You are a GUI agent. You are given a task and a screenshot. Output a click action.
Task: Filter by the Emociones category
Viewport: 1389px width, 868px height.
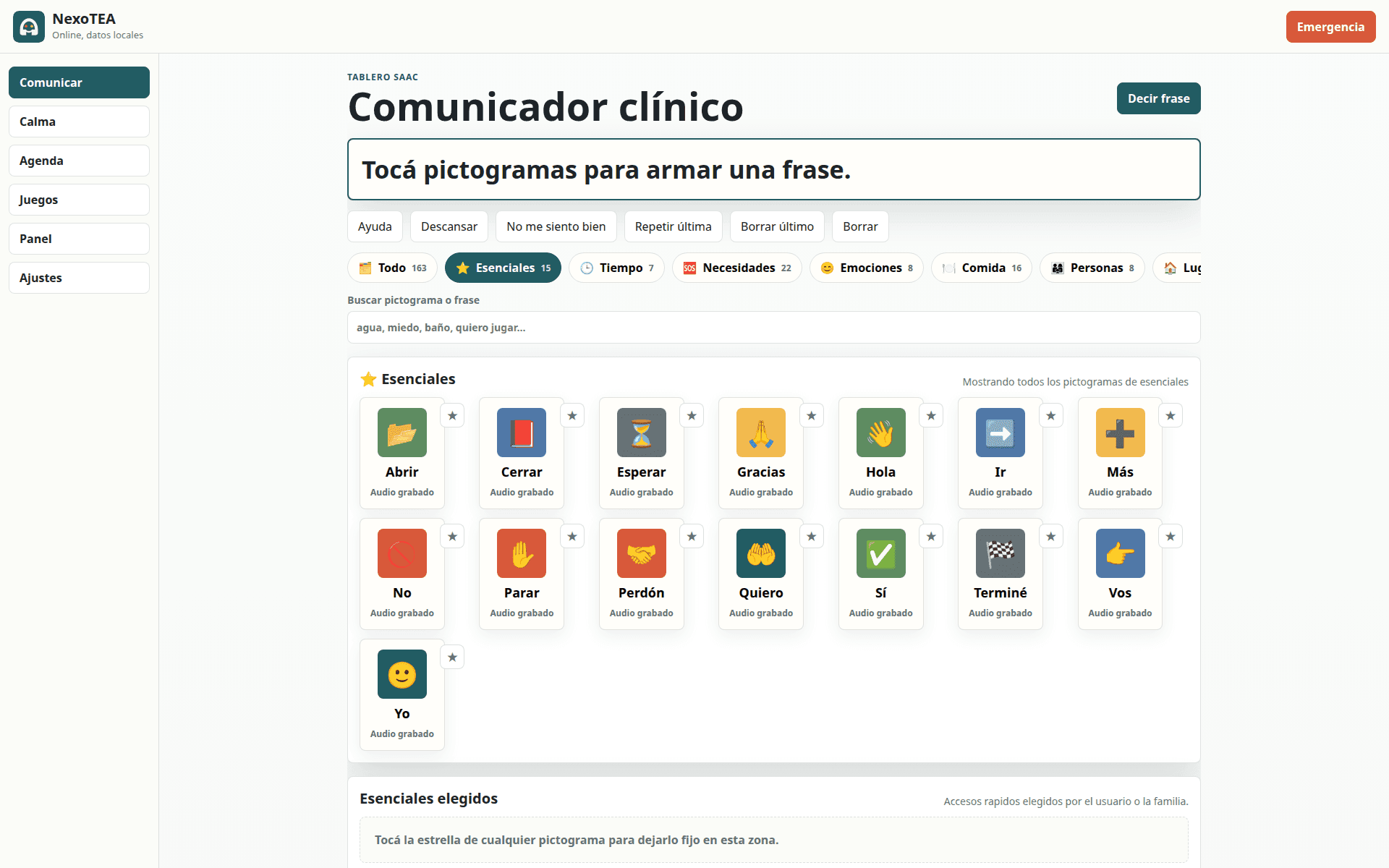(867, 268)
